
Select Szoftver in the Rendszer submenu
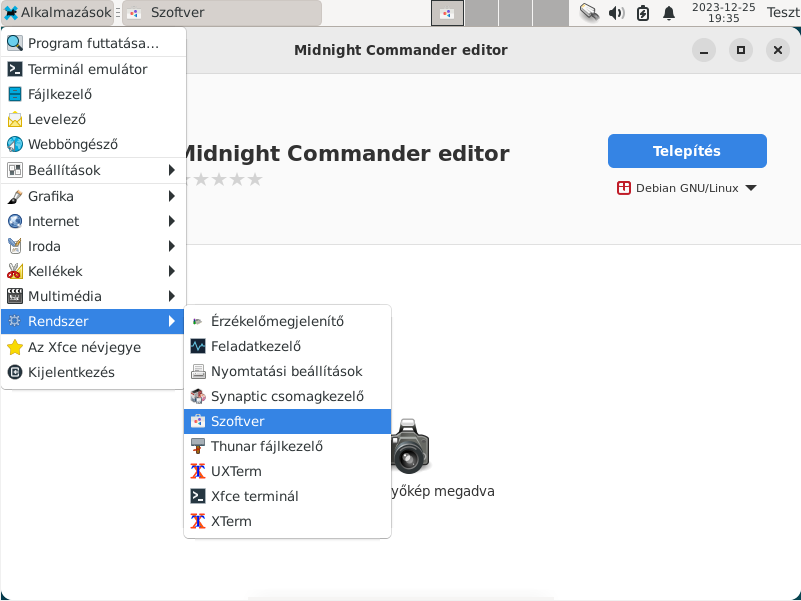pos(287,421)
